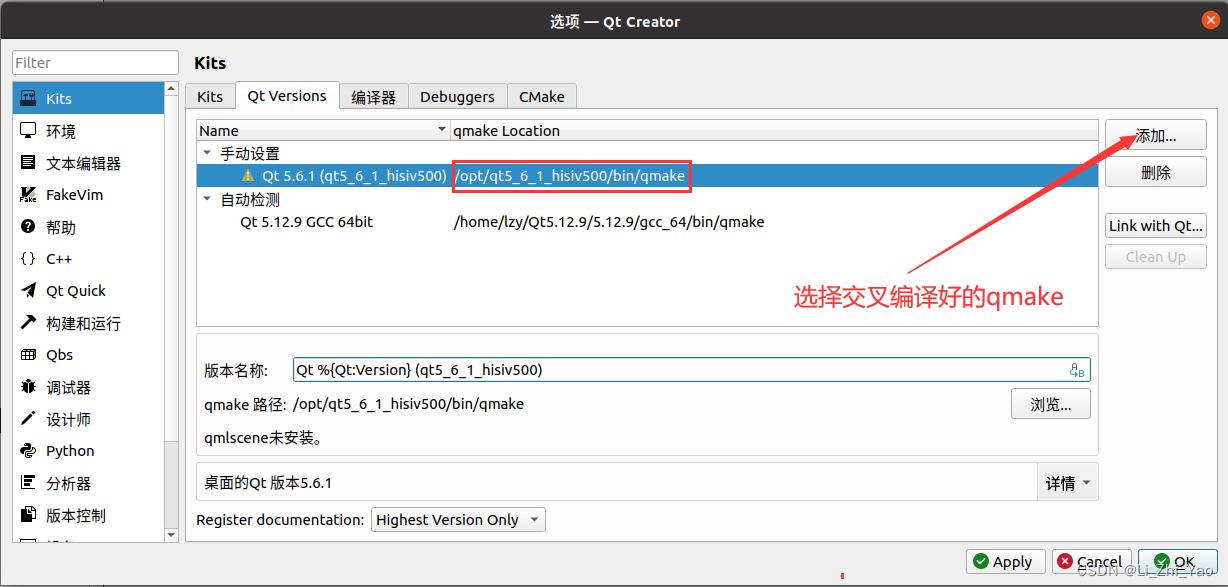Click the /home/lzy/Qt5.12.9 qmake path cell

[609, 222]
